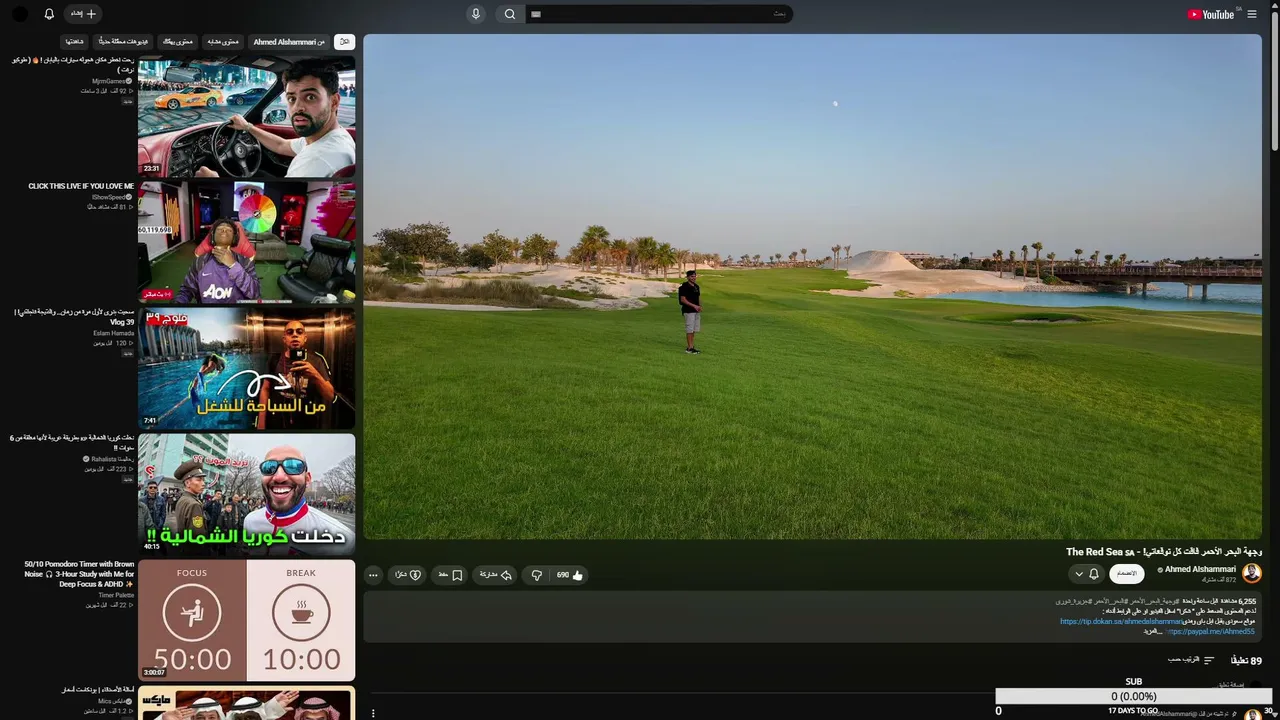Image resolution: width=1280 pixels, height=720 pixels.
Task: Open the hamburger guide menu
Action: pyautogui.click(x=1252, y=14)
